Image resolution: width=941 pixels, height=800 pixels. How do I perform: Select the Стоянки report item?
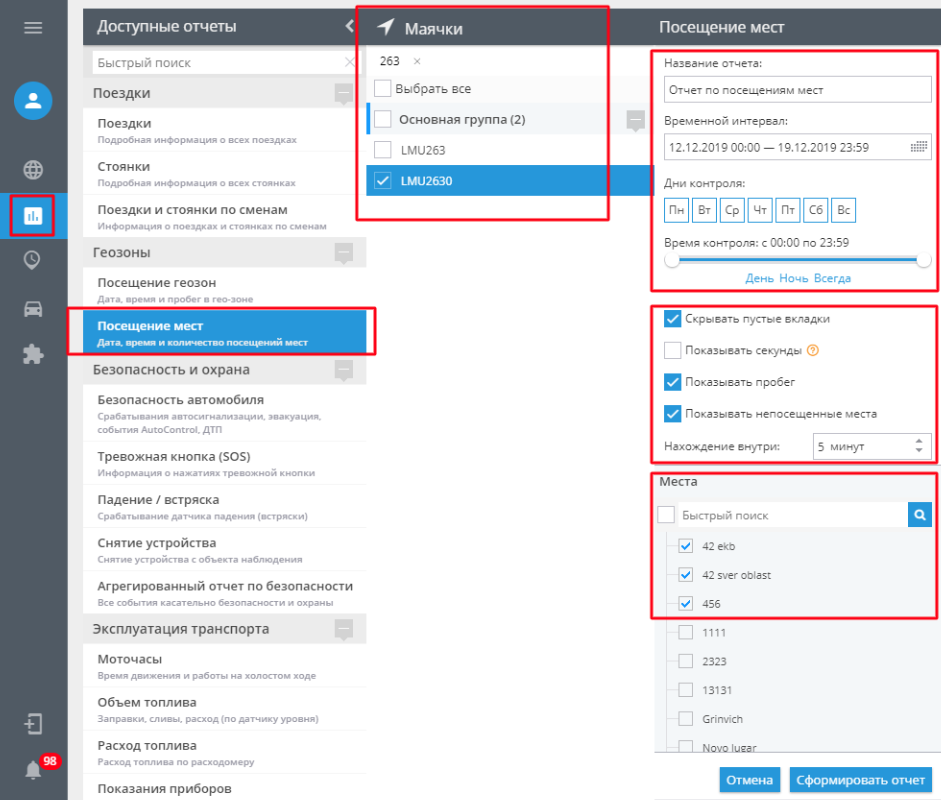coord(224,173)
